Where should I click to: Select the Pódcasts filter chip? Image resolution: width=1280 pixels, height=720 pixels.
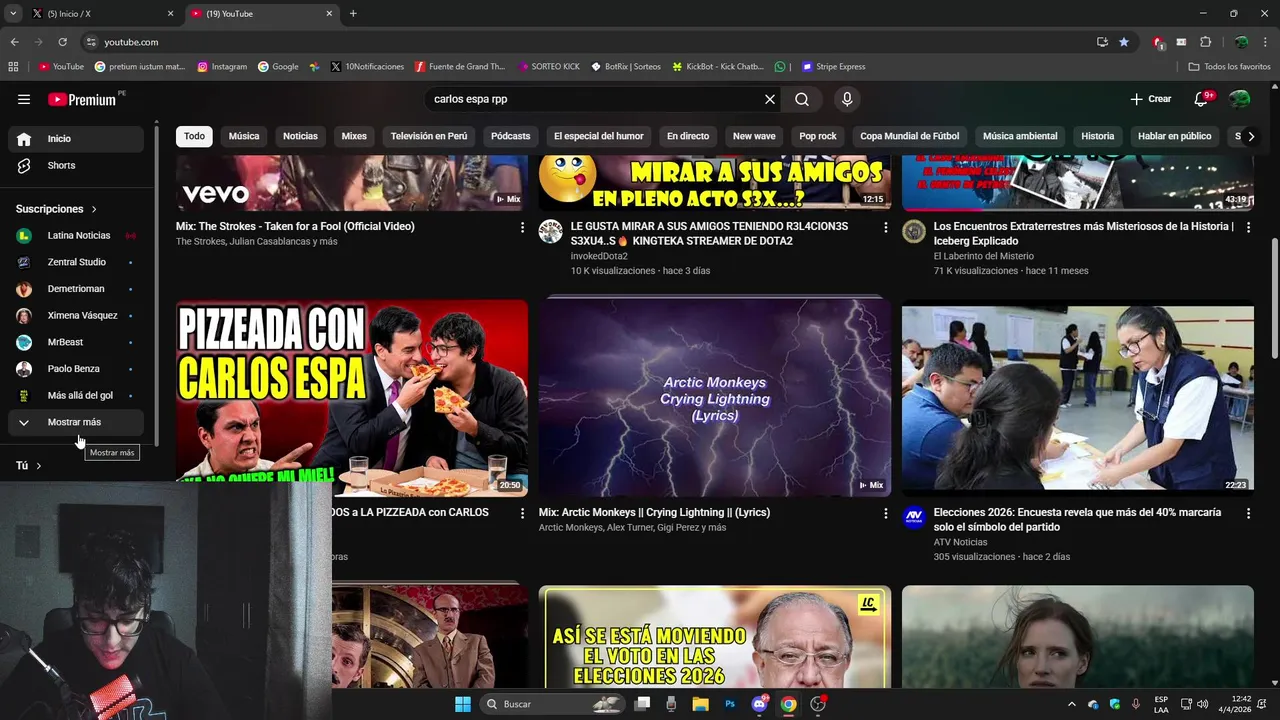[x=511, y=136]
